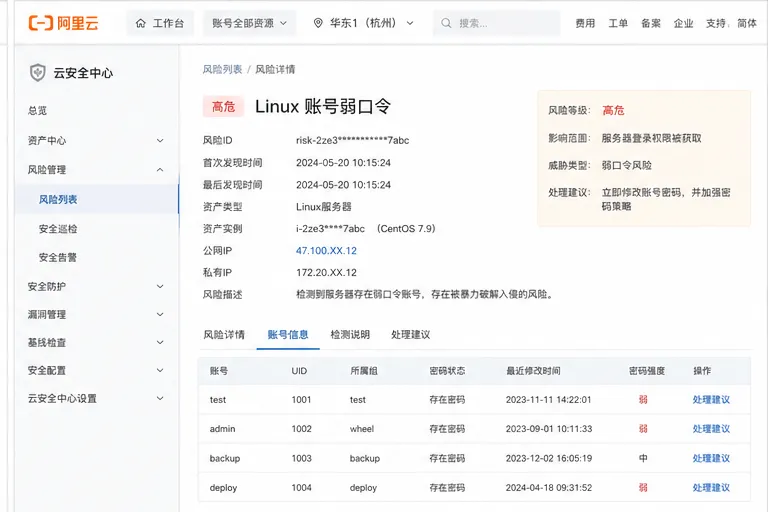Click the 账号 column header

pos(219,371)
